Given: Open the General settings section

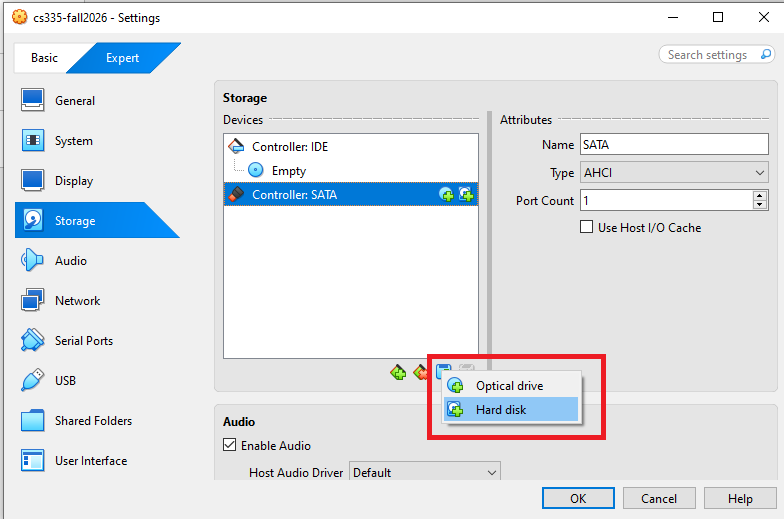Looking at the screenshot, I should coord(74,100).
